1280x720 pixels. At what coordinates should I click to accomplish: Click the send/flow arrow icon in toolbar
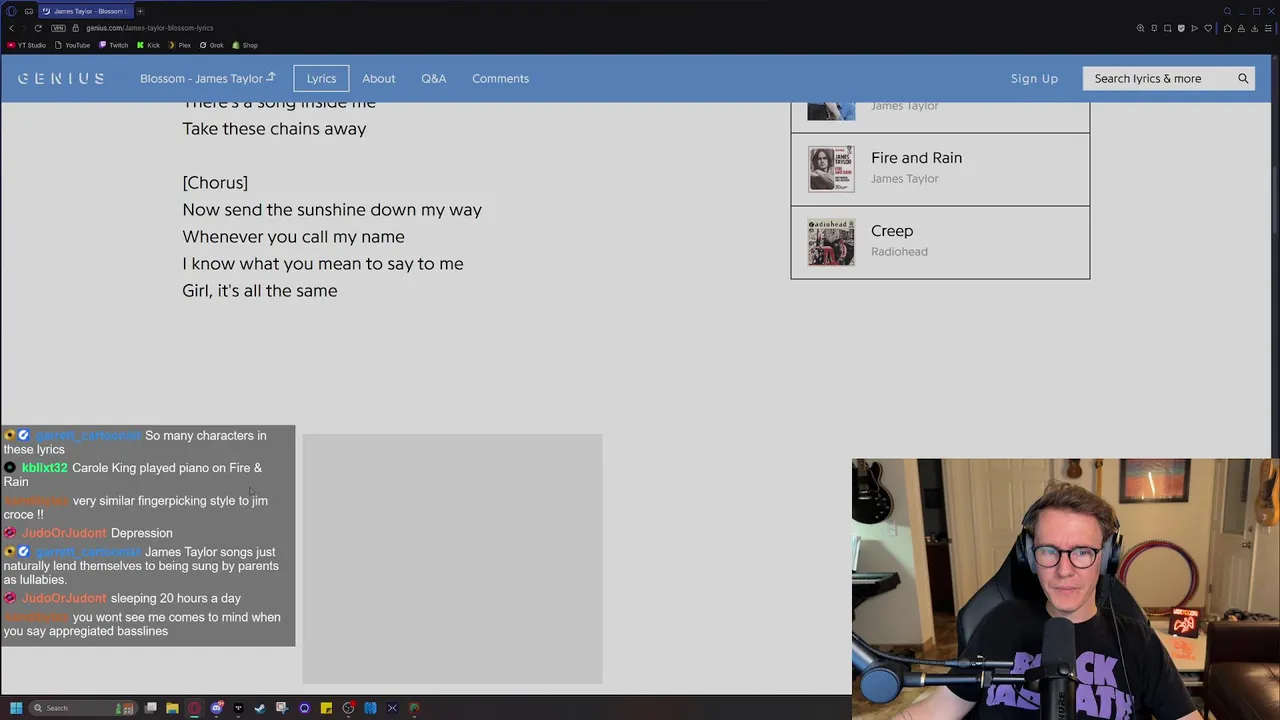point(1194,28)
